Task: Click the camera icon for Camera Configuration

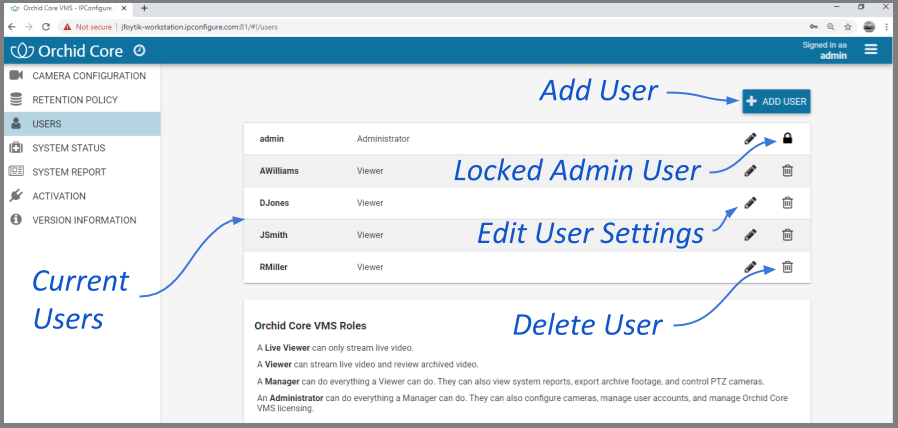Action: click(16, 76)
